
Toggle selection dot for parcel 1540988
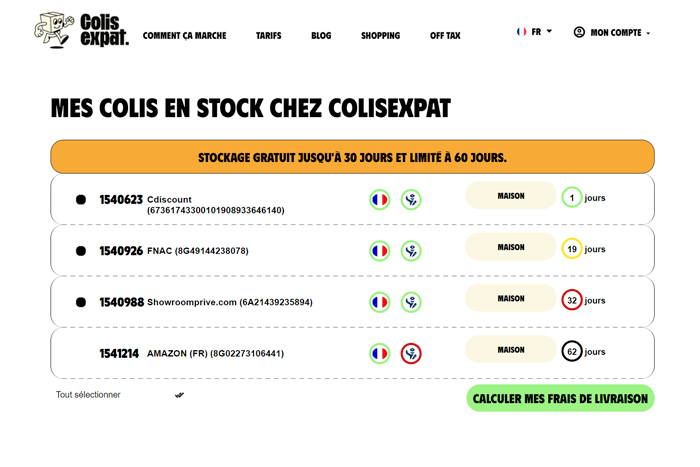[81, 302]
